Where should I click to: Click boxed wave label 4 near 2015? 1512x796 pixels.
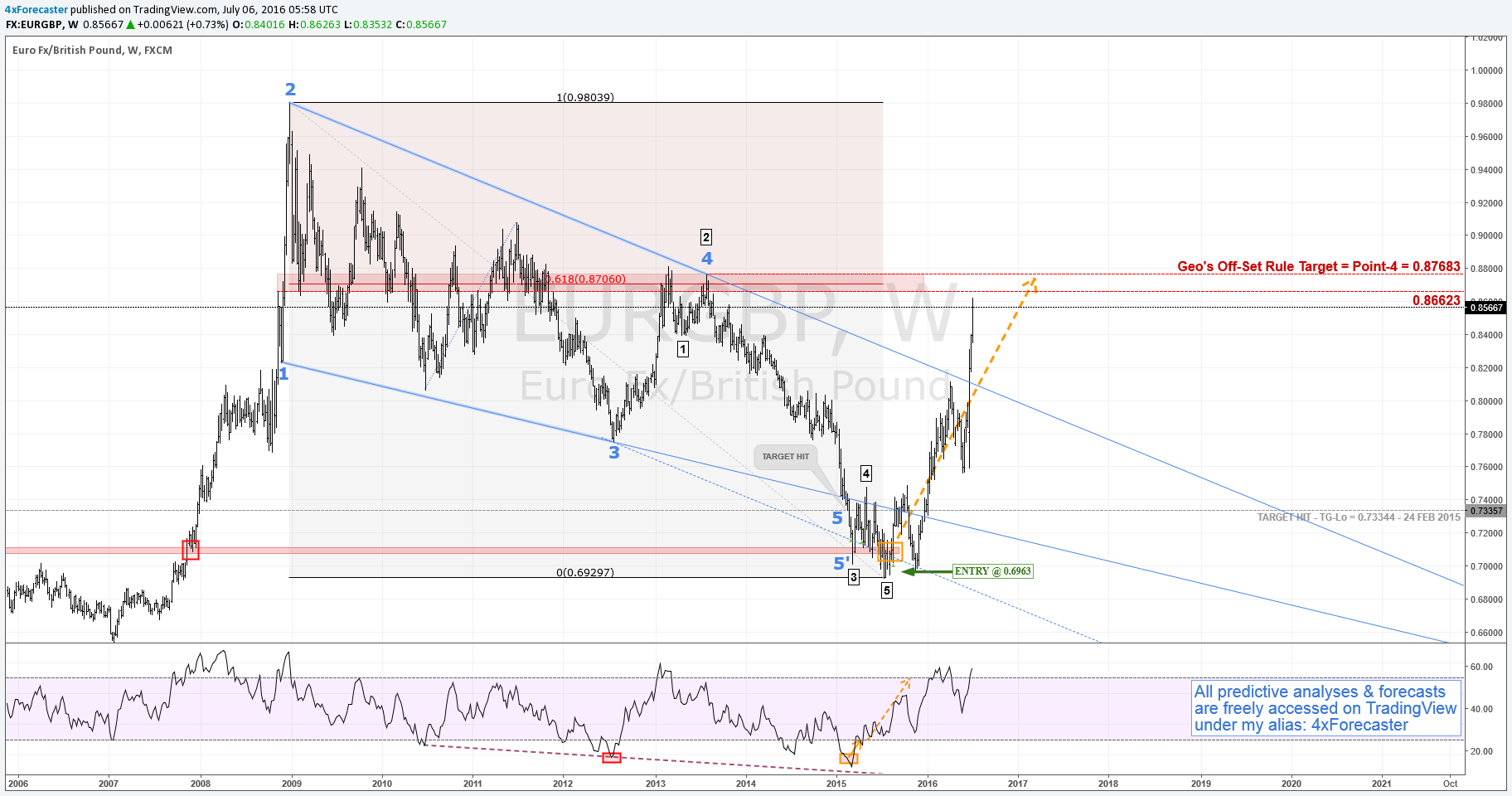click(x=866, y=473)
